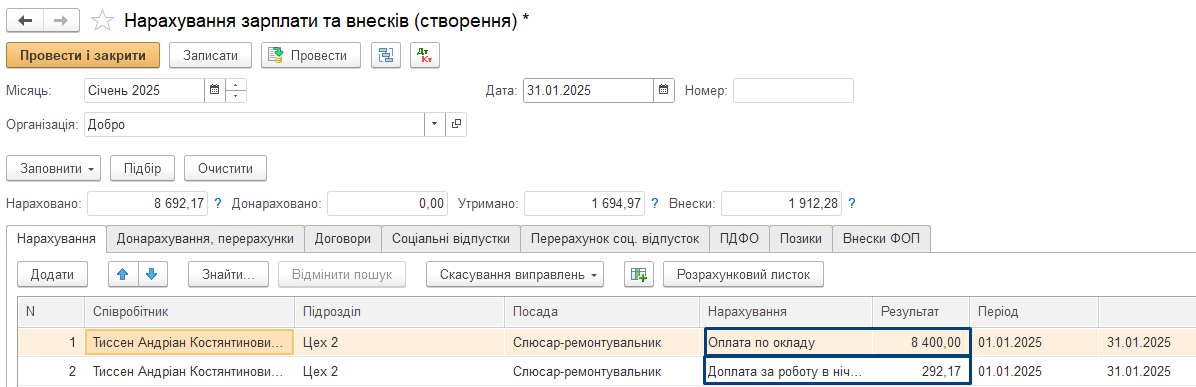
Task: Go back with the left arrow button
Action: click(x=24, y=21)
